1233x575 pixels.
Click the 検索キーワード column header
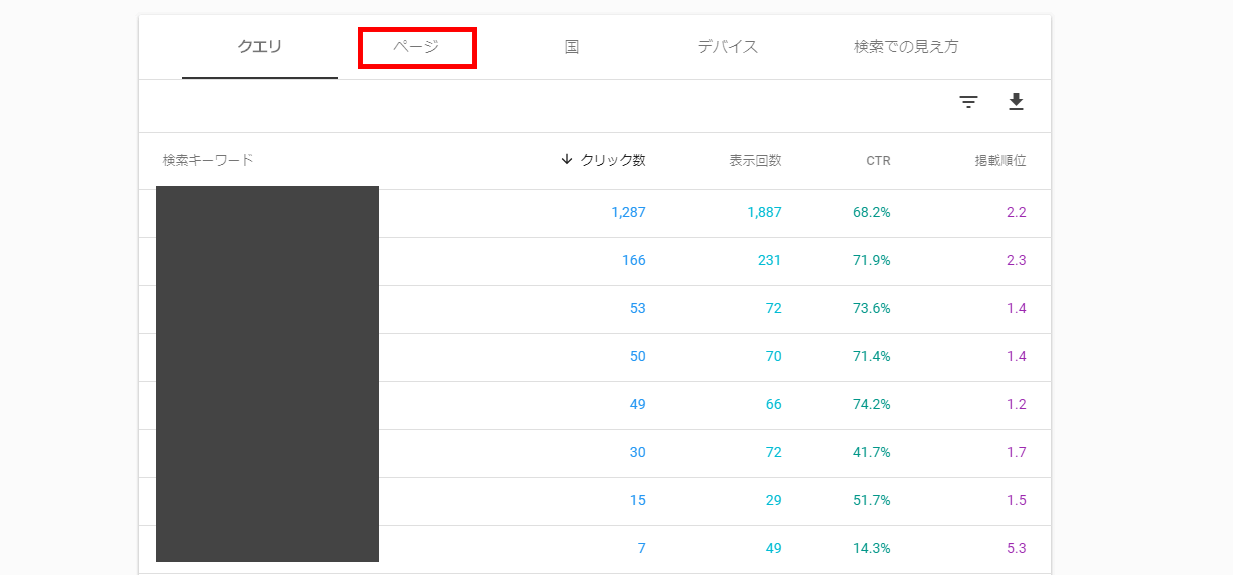point(208,160)
